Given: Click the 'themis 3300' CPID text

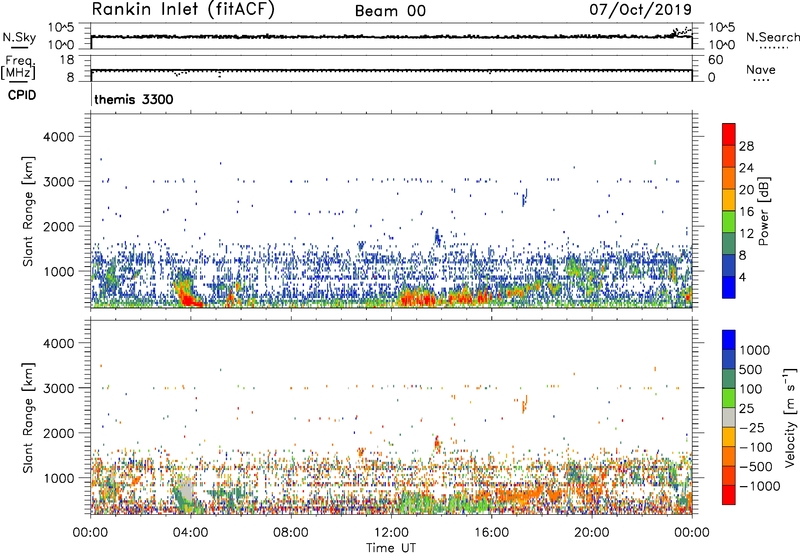Looking at the screenshot, I should 134,99.
